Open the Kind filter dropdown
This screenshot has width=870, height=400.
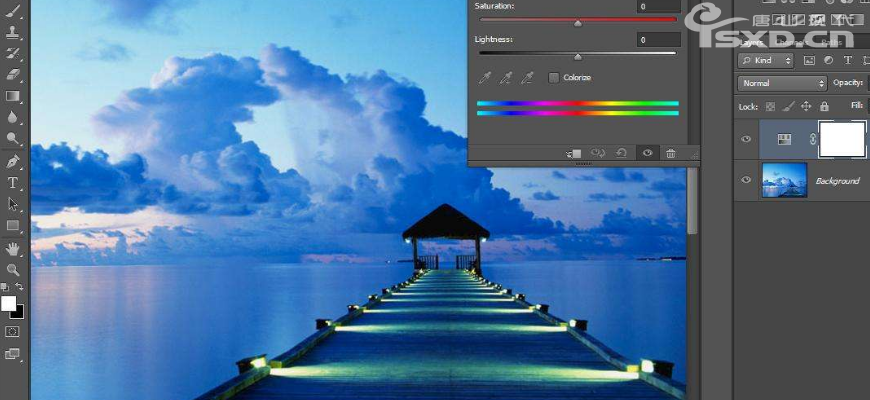(x=766, y=60)
